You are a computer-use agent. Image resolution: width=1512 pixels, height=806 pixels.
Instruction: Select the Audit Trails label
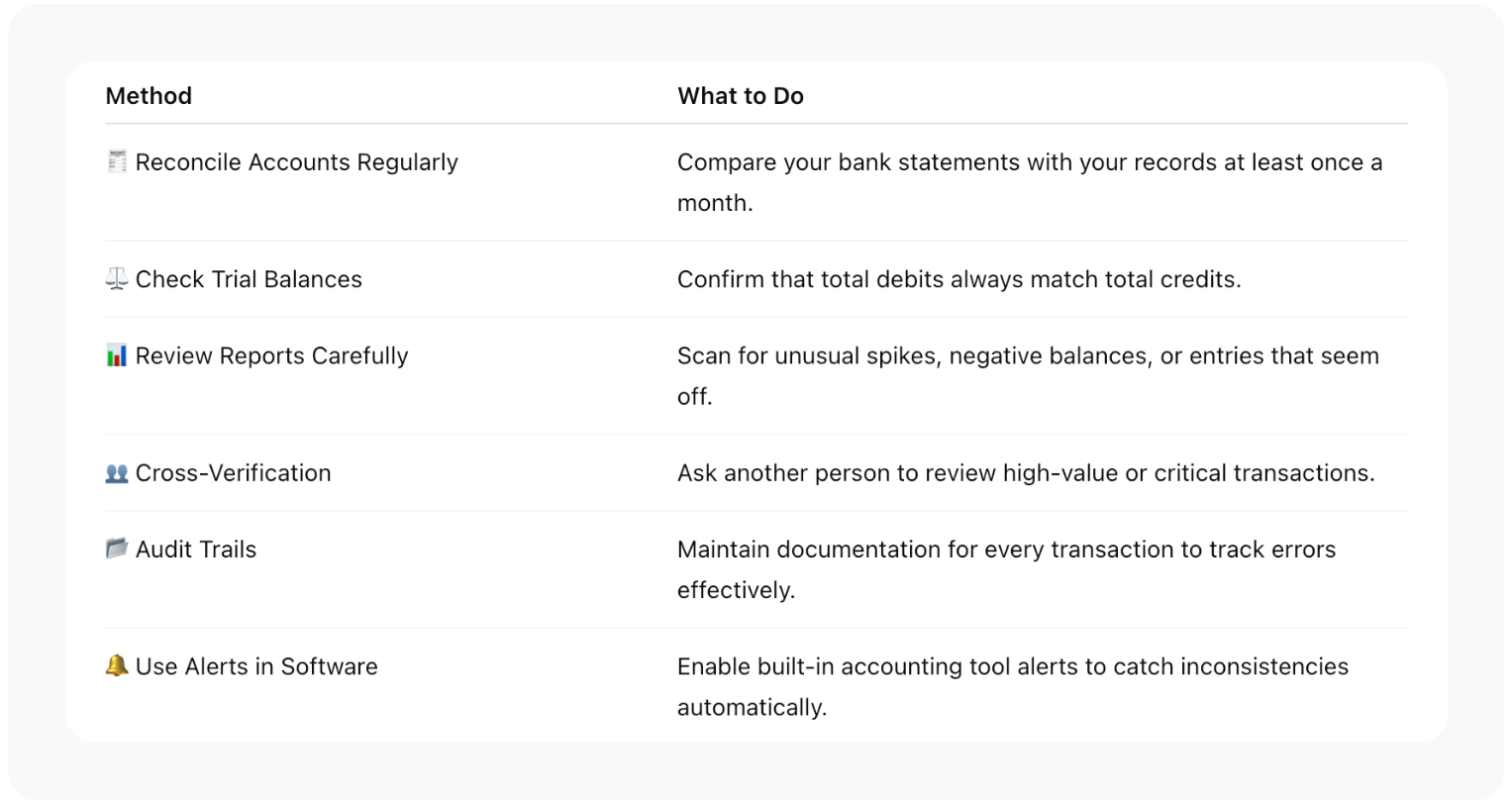196,550
